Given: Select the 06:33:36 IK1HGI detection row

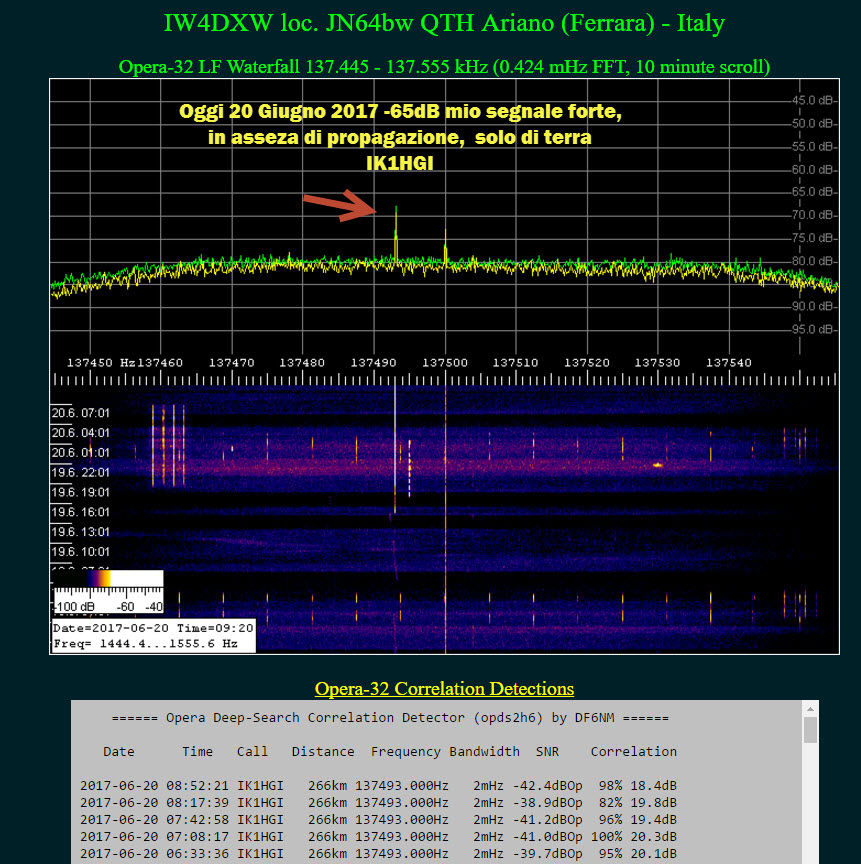Looking at the screenshot, I should pos(378,854).
